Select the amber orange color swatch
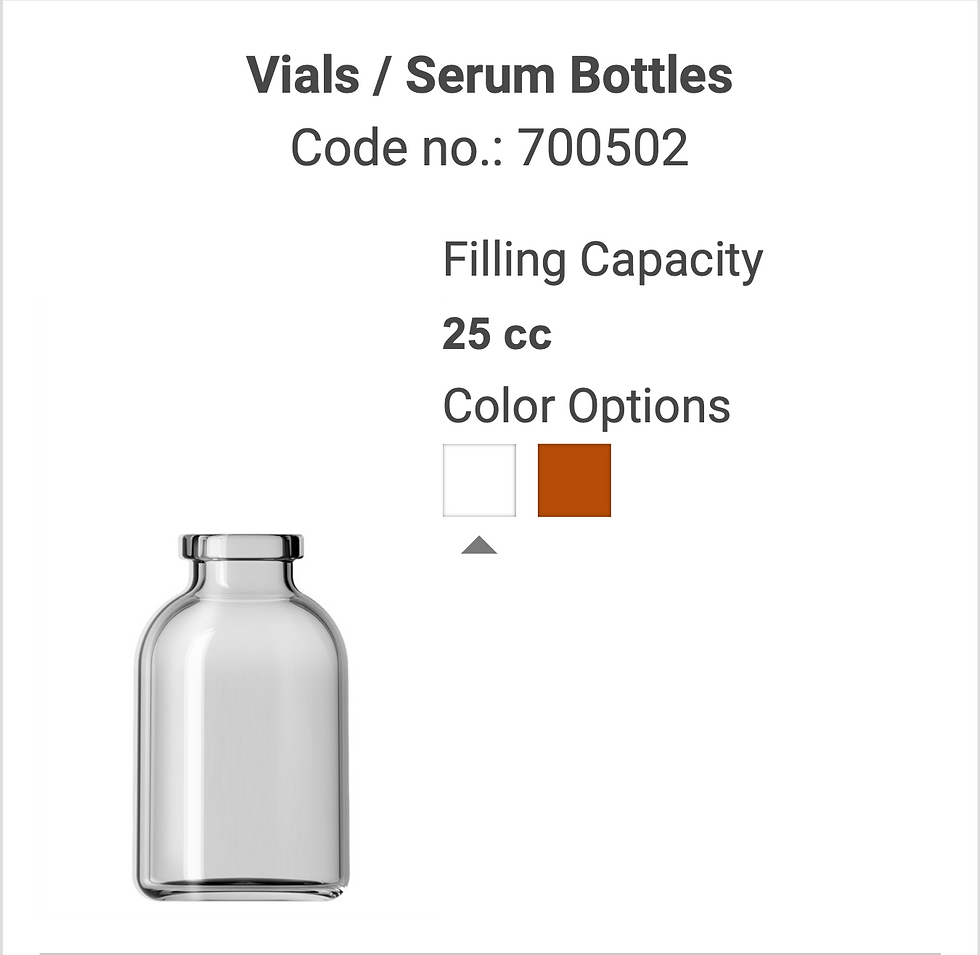This screenshot has width=980, height=955. pos(574,480)
